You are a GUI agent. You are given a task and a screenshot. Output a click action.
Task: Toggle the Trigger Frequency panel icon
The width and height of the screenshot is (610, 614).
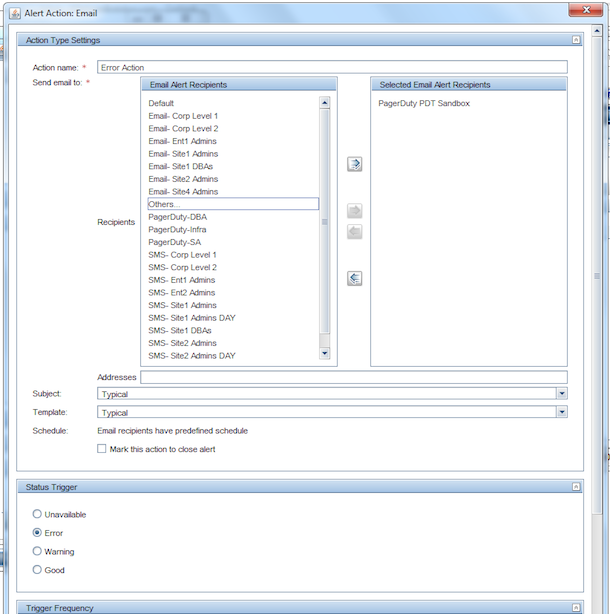(x=576, y=607)
